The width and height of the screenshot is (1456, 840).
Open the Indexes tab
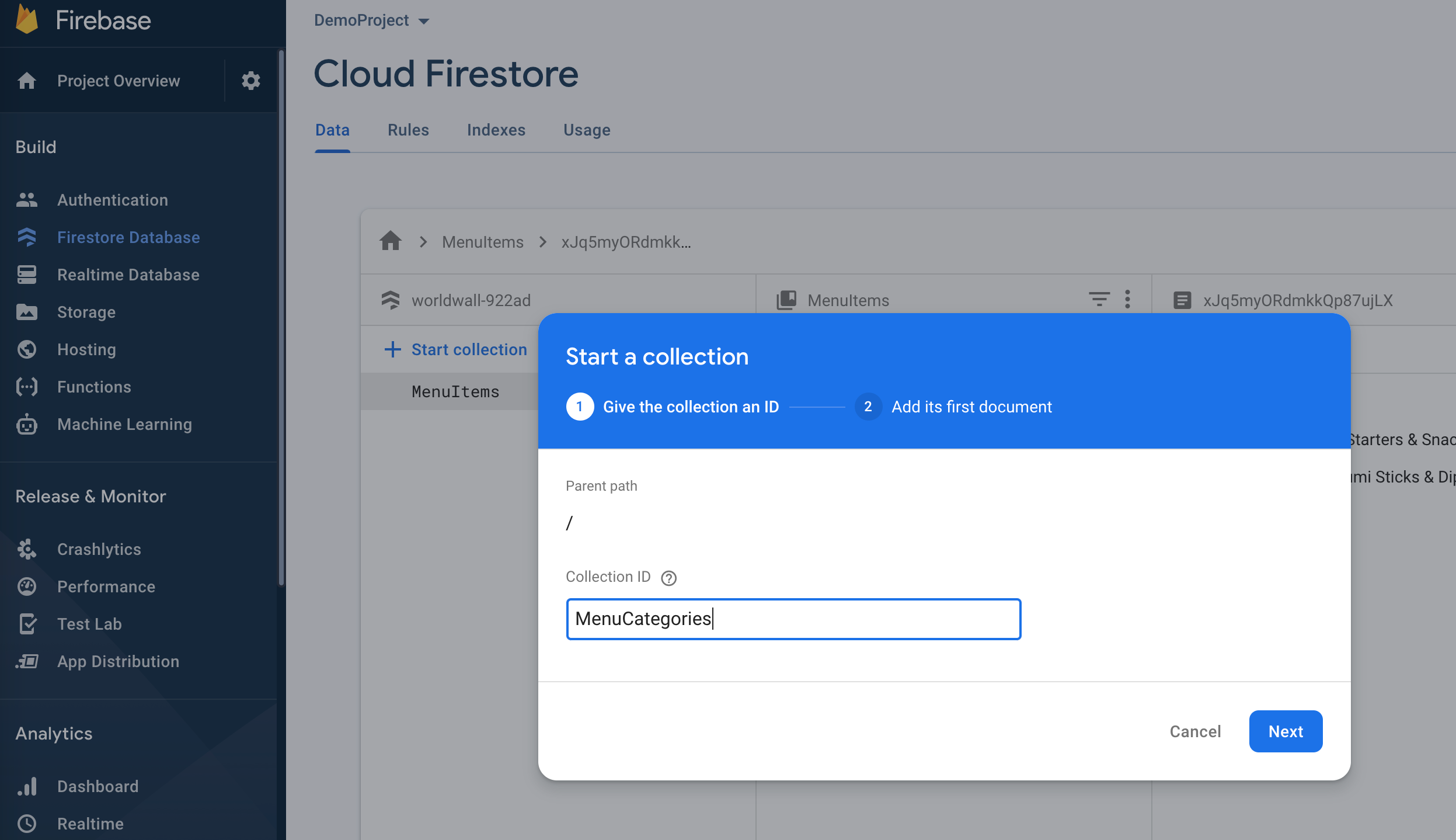click(496, 130)
